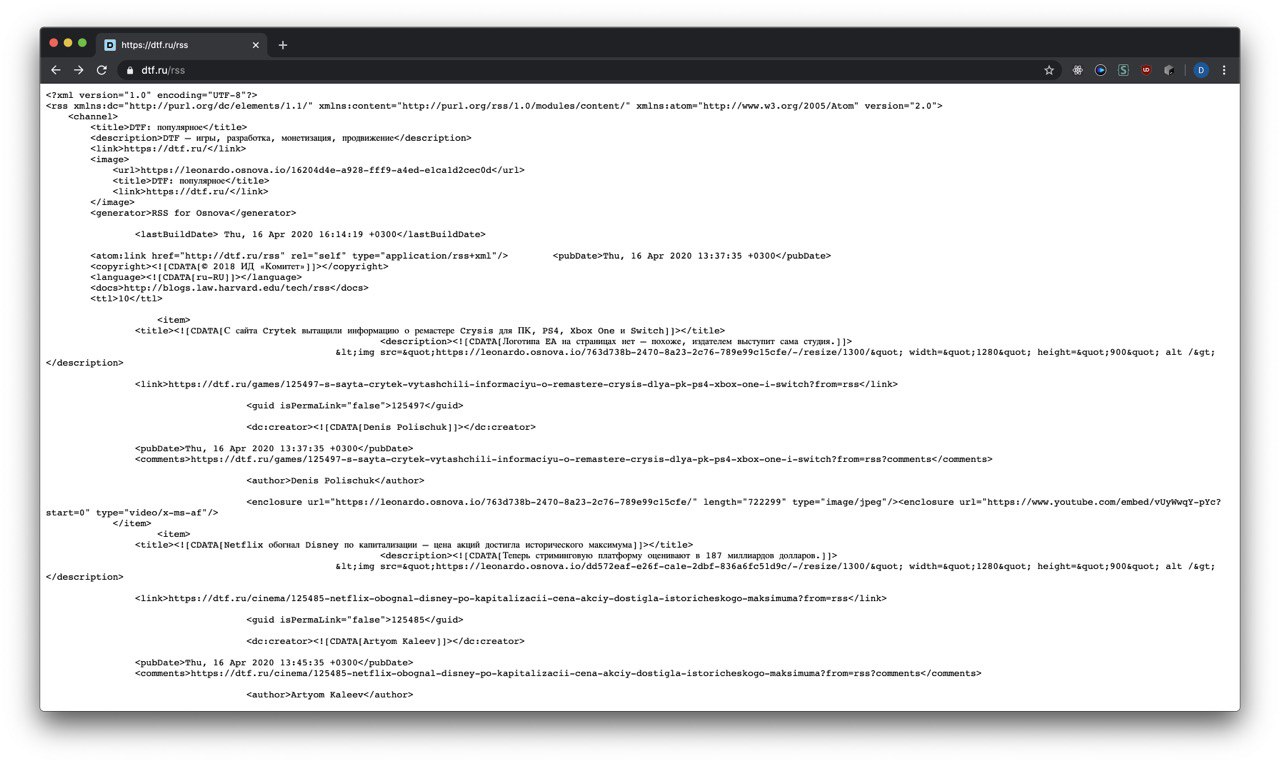Click img src dd572eaf Netflix image line

775,566
